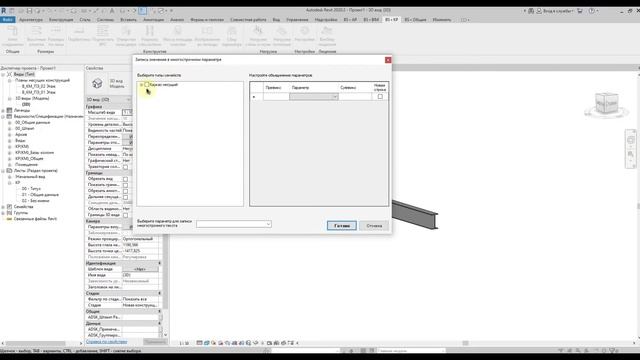
Task: Open Rendering Dialog icon in view control bar
Action: 227,343
